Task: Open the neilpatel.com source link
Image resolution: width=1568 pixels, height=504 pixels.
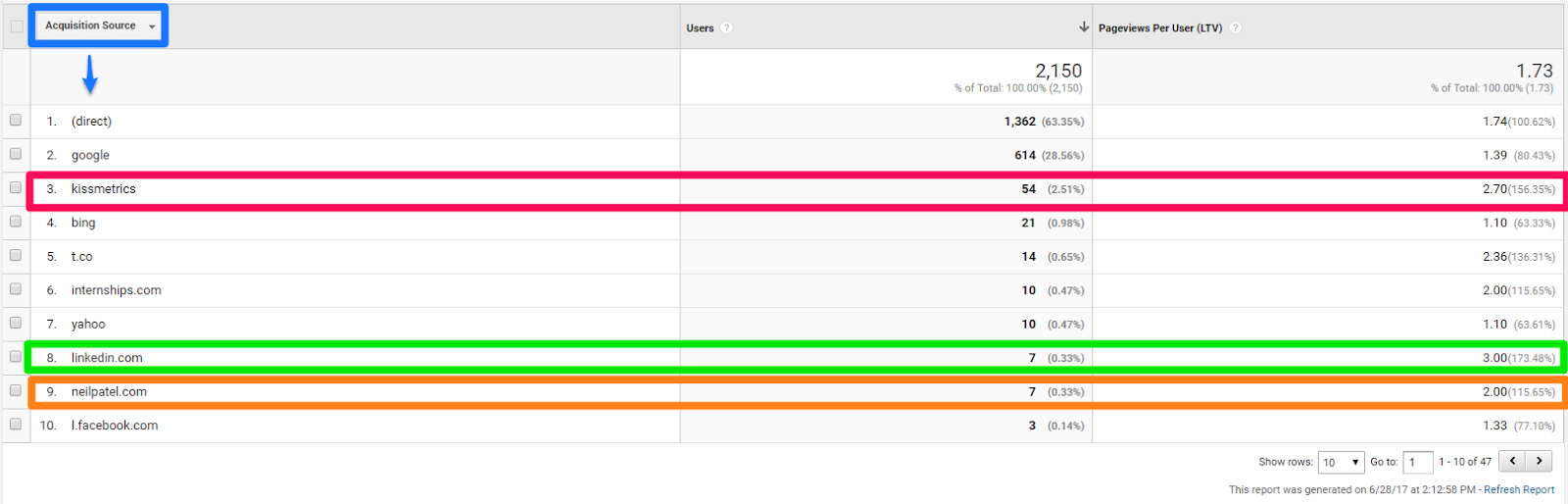Action: (x=109, y=391)
